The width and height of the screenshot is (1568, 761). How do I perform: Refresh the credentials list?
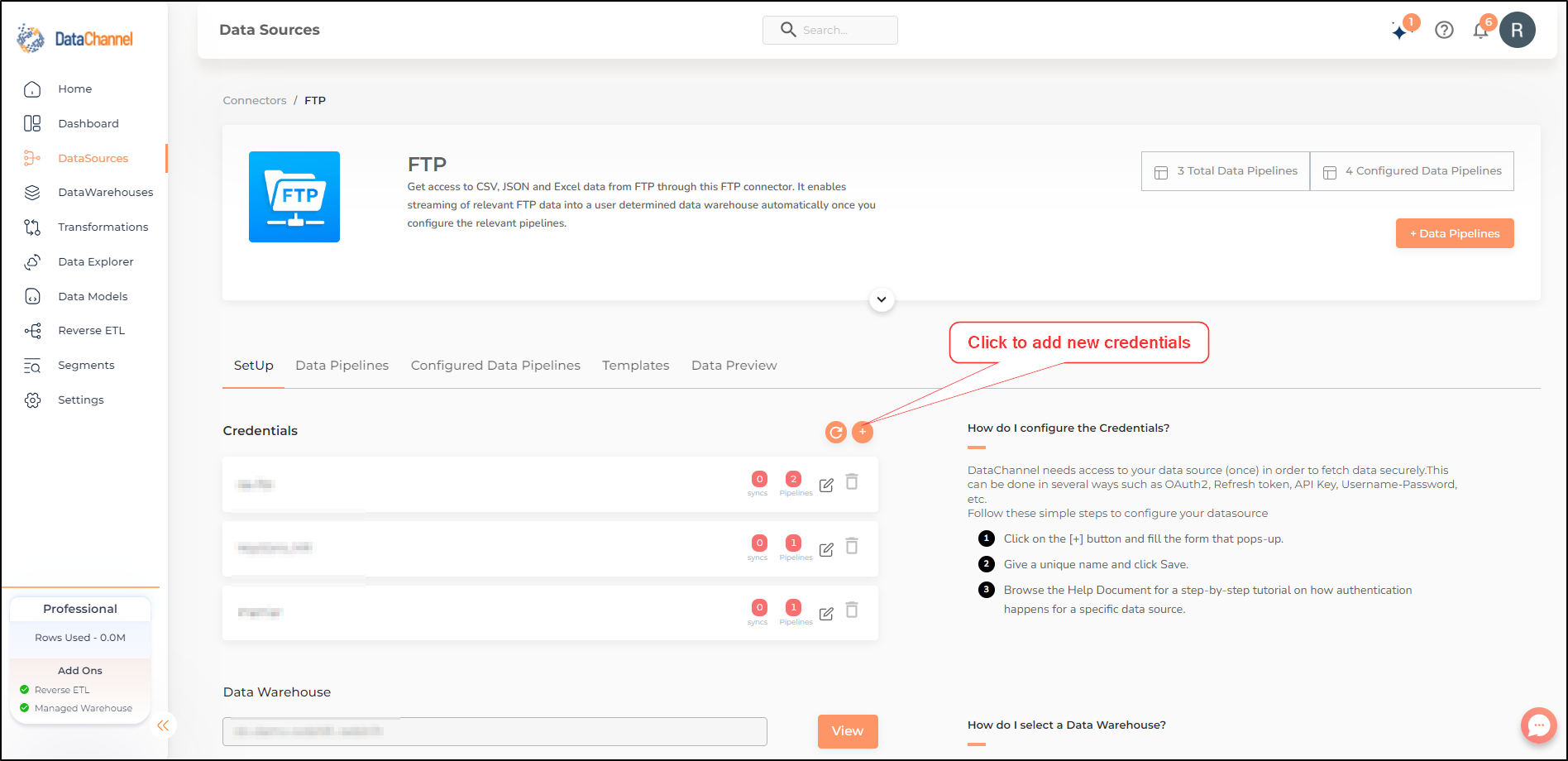836,432
